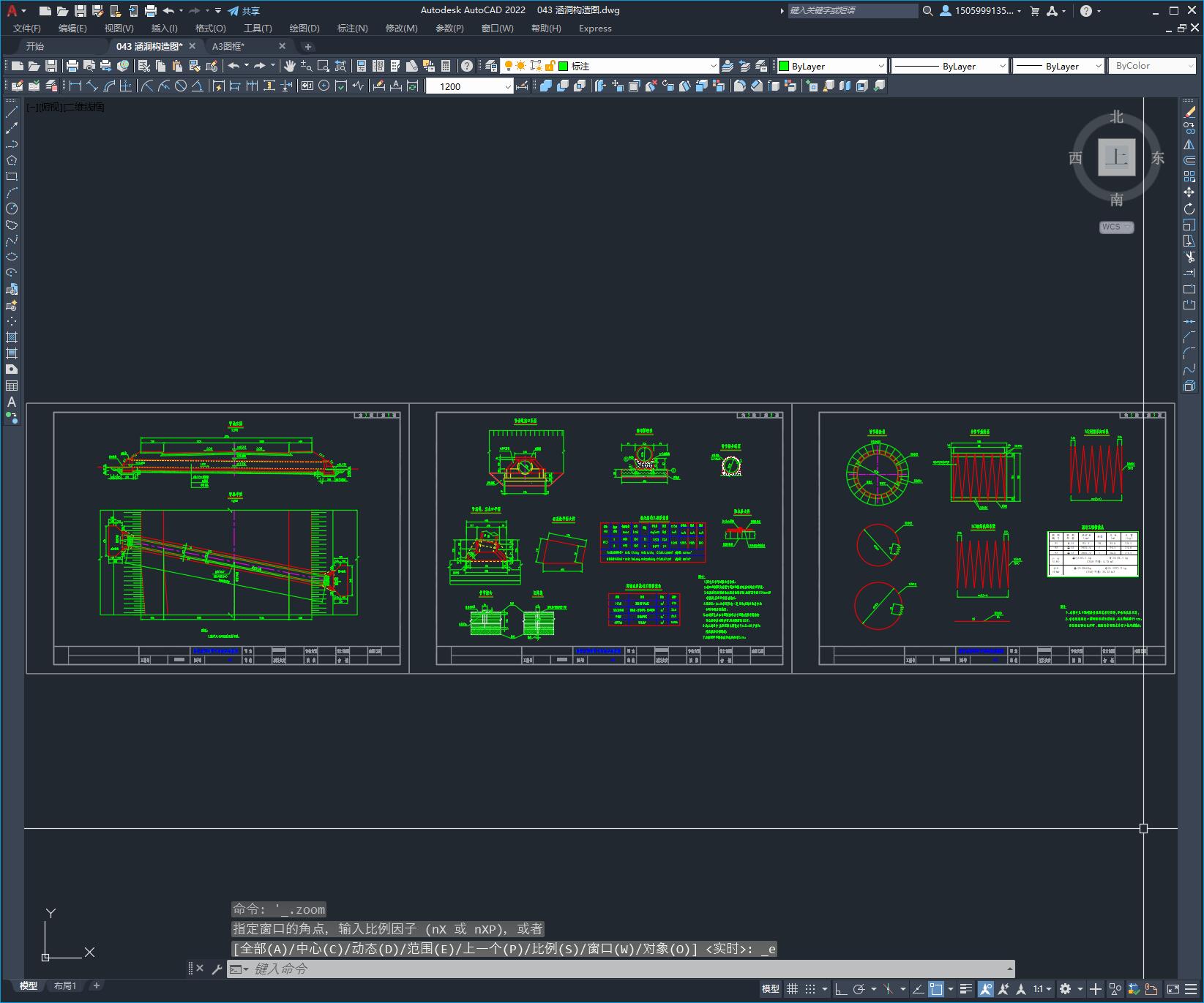Image resolution: width=1204 pixels, height=1003 pixels.
Task: Select the Trim tool
Action: pyautogui.click(x=1189, y=257)
